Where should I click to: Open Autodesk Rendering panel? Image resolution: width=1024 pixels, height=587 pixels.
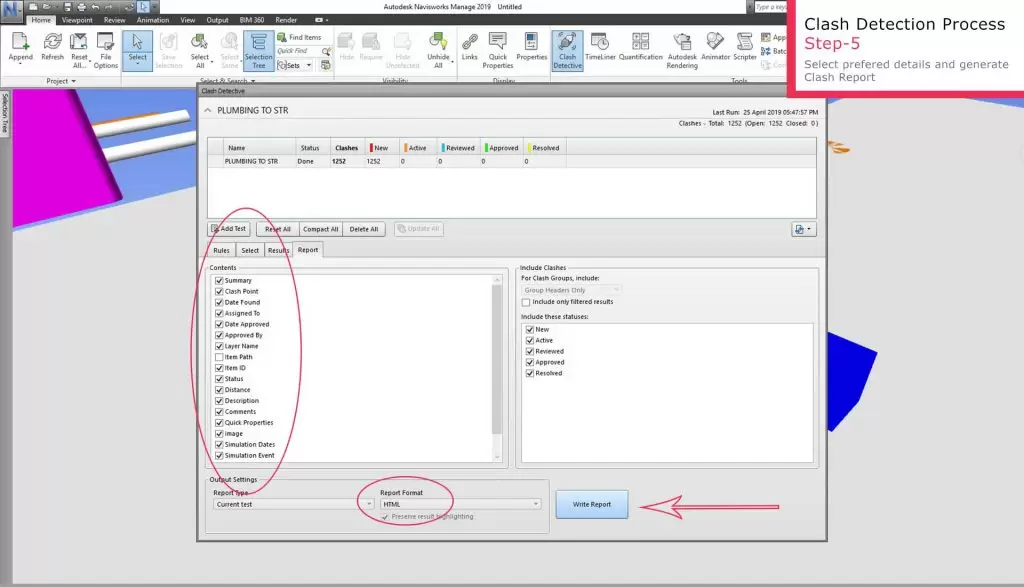682,50
